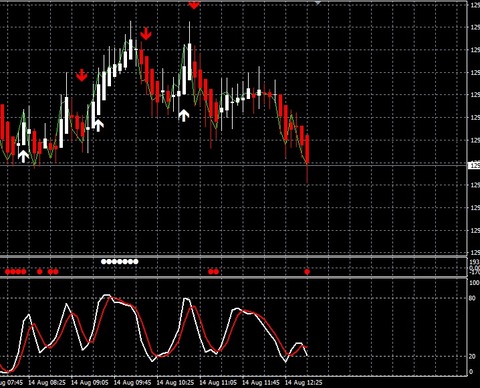Screen dimensions: 480x388
Task: Click the '14 Aug 11:45' time label
Action: coord(261,382)
